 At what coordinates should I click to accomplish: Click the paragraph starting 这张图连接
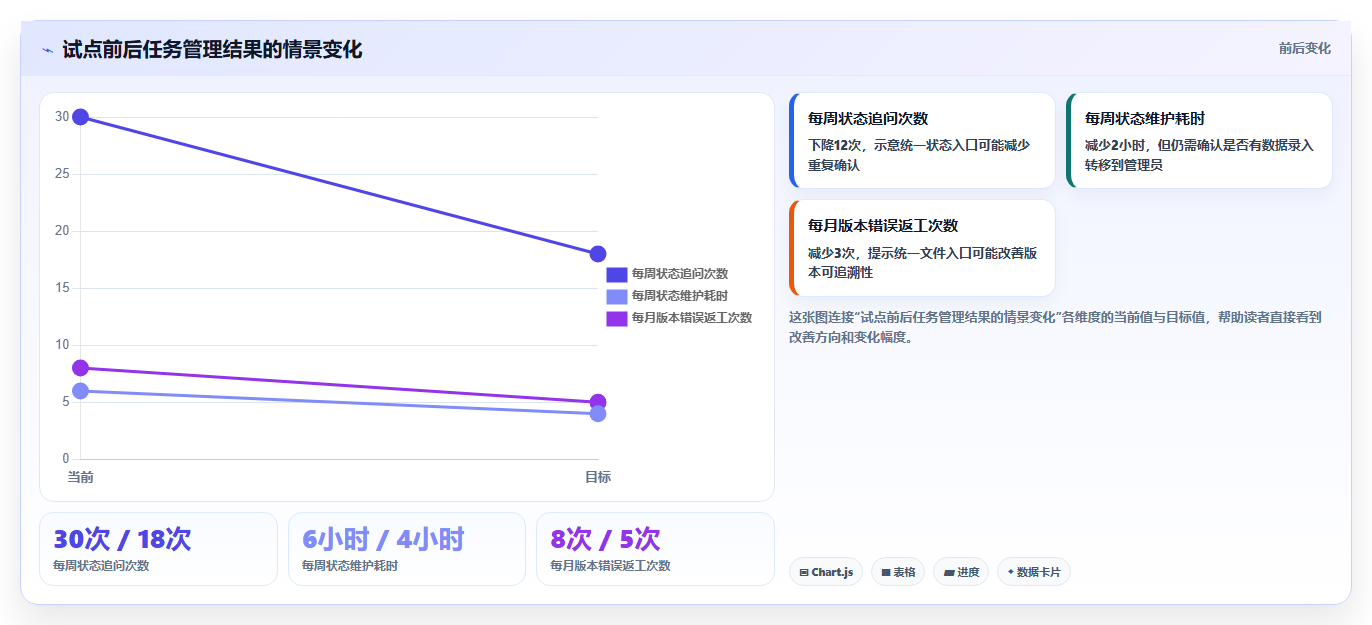point(1055,327)
